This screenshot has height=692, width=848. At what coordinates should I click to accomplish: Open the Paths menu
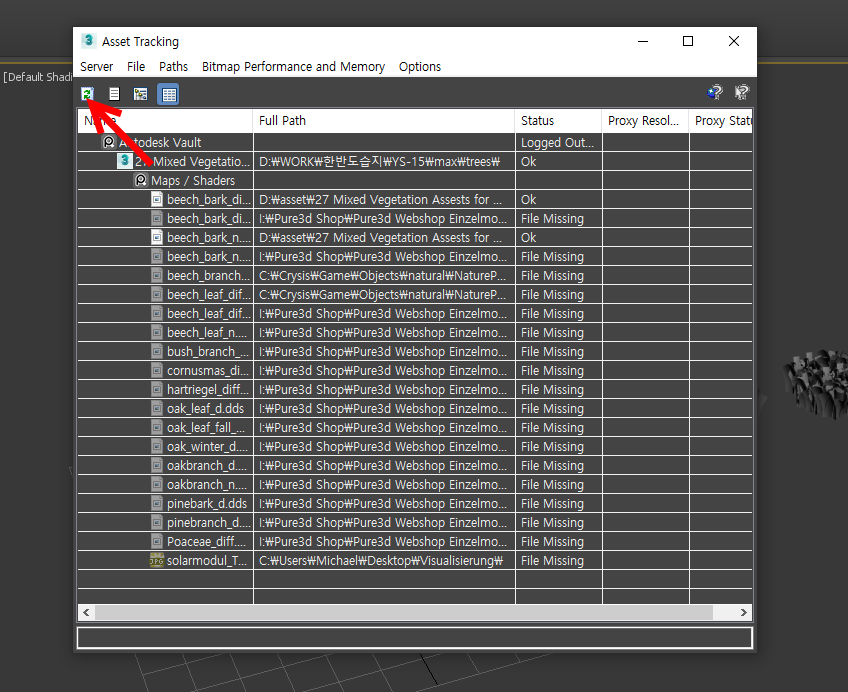pos(173,66)
